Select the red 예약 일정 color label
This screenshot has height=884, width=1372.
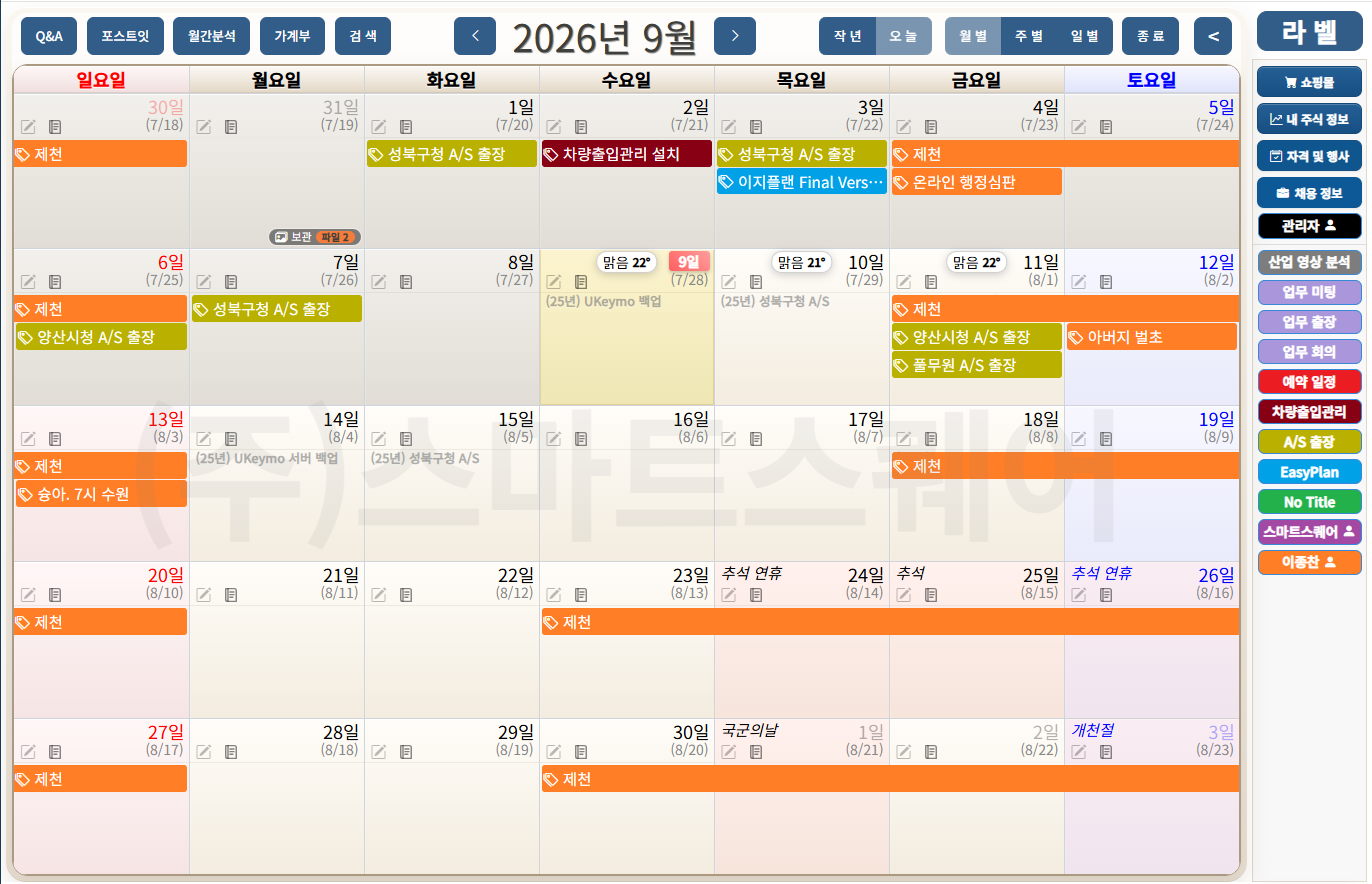coord(1309,381)
